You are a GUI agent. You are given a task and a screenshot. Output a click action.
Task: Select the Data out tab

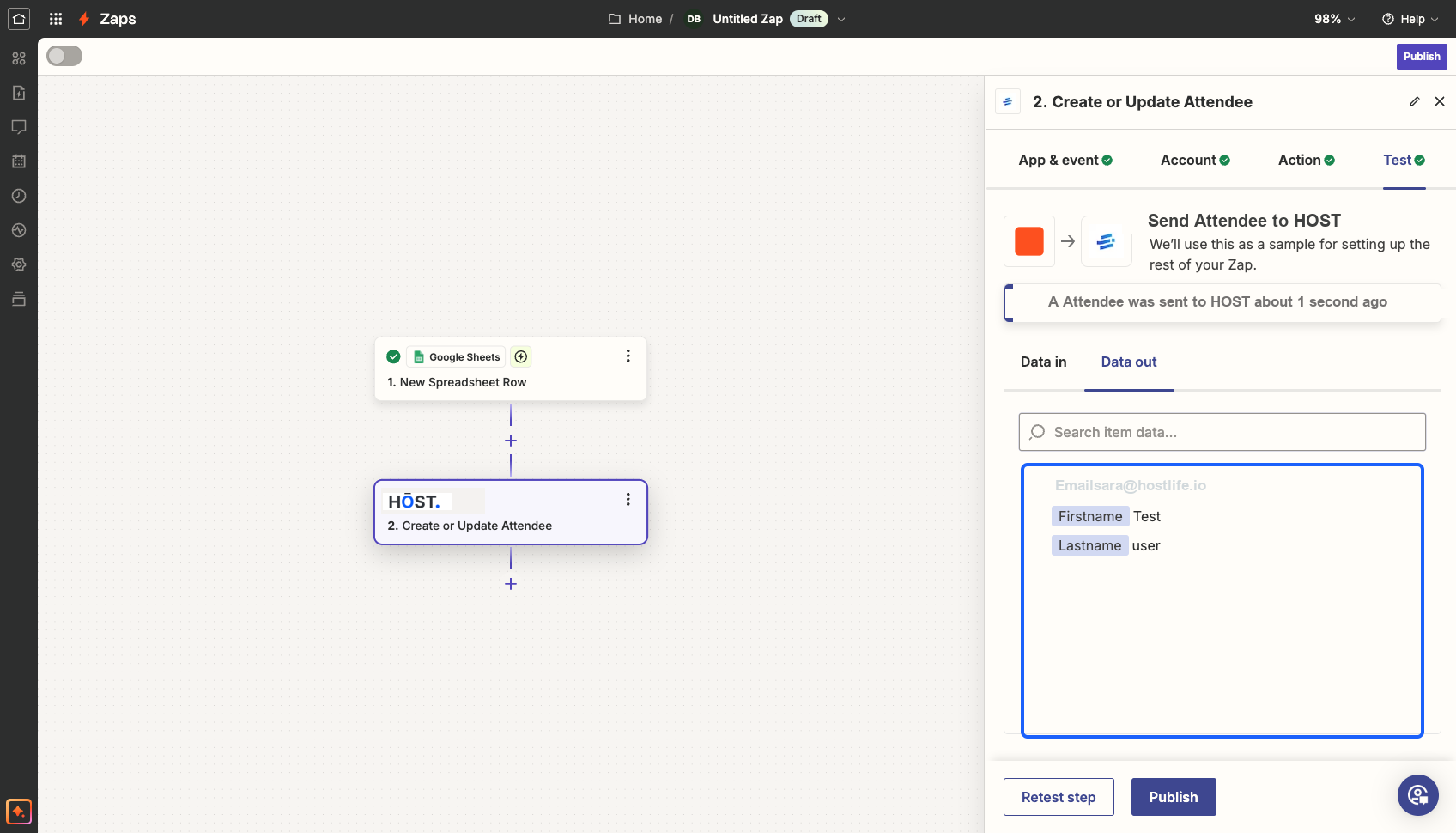(1129, 362)
